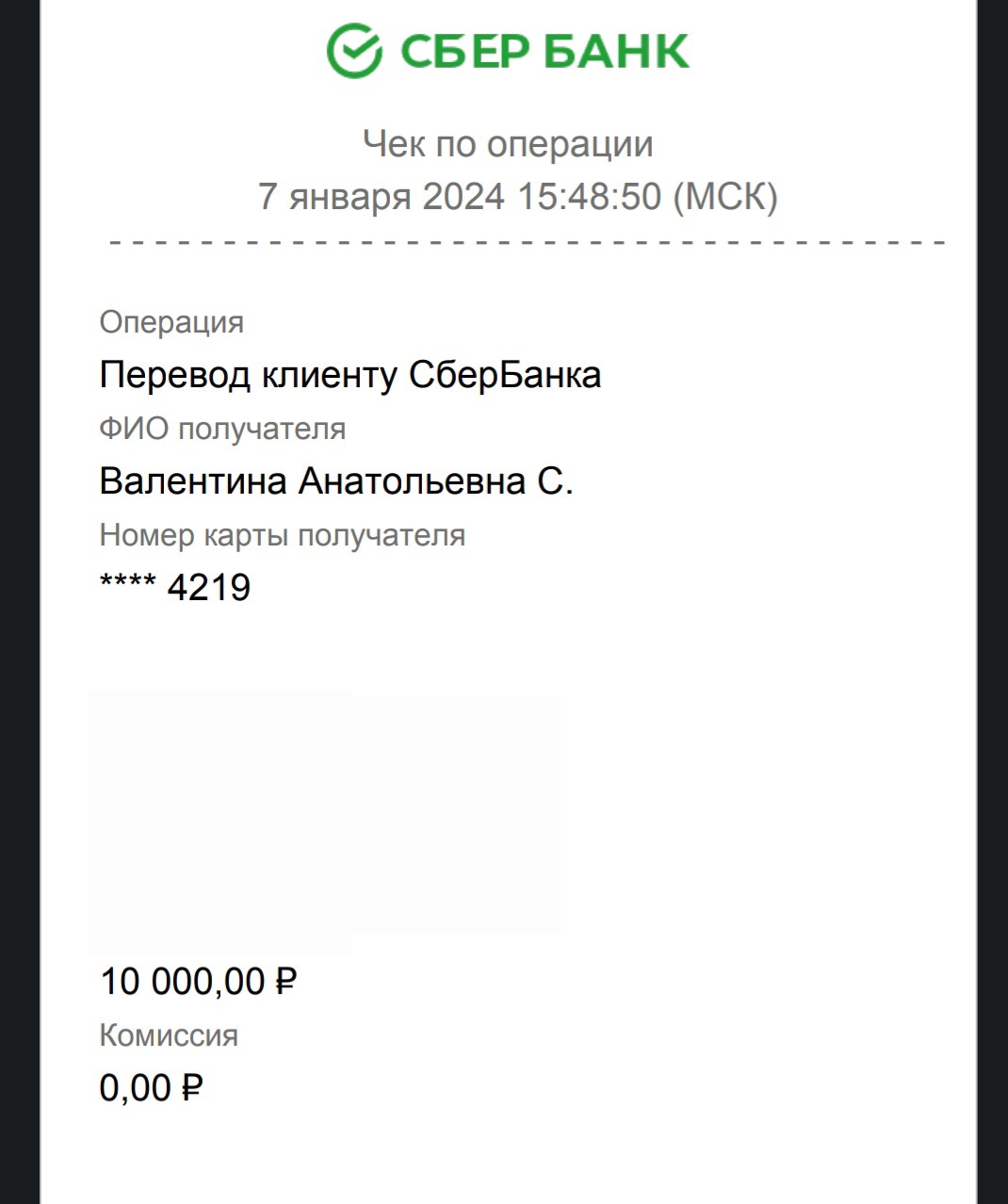Select the Номер карты получателя label
This screenshot has width=1008, height=1204.
tap(283, 535)
